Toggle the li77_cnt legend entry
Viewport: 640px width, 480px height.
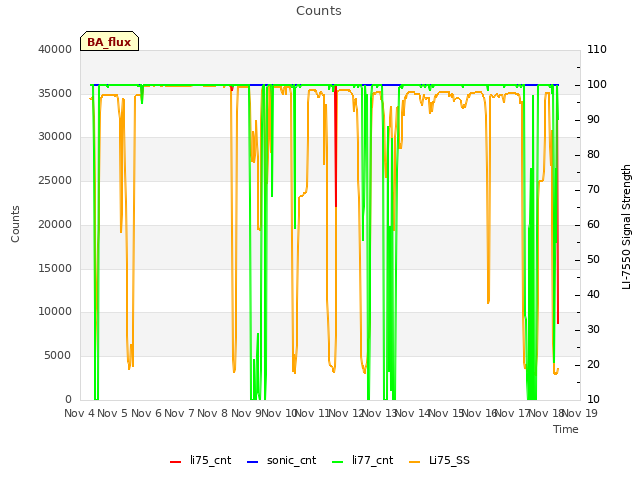[x=363, y=460]
